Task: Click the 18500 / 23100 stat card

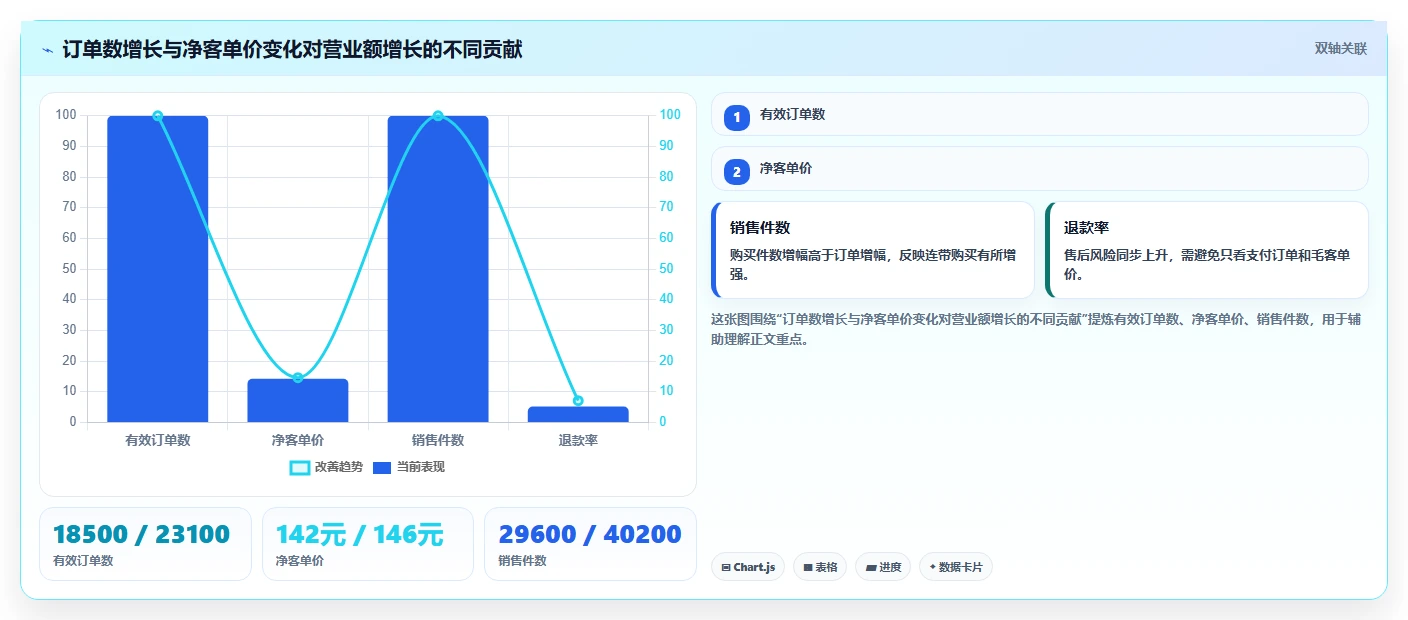Action: tap(145, 544)
